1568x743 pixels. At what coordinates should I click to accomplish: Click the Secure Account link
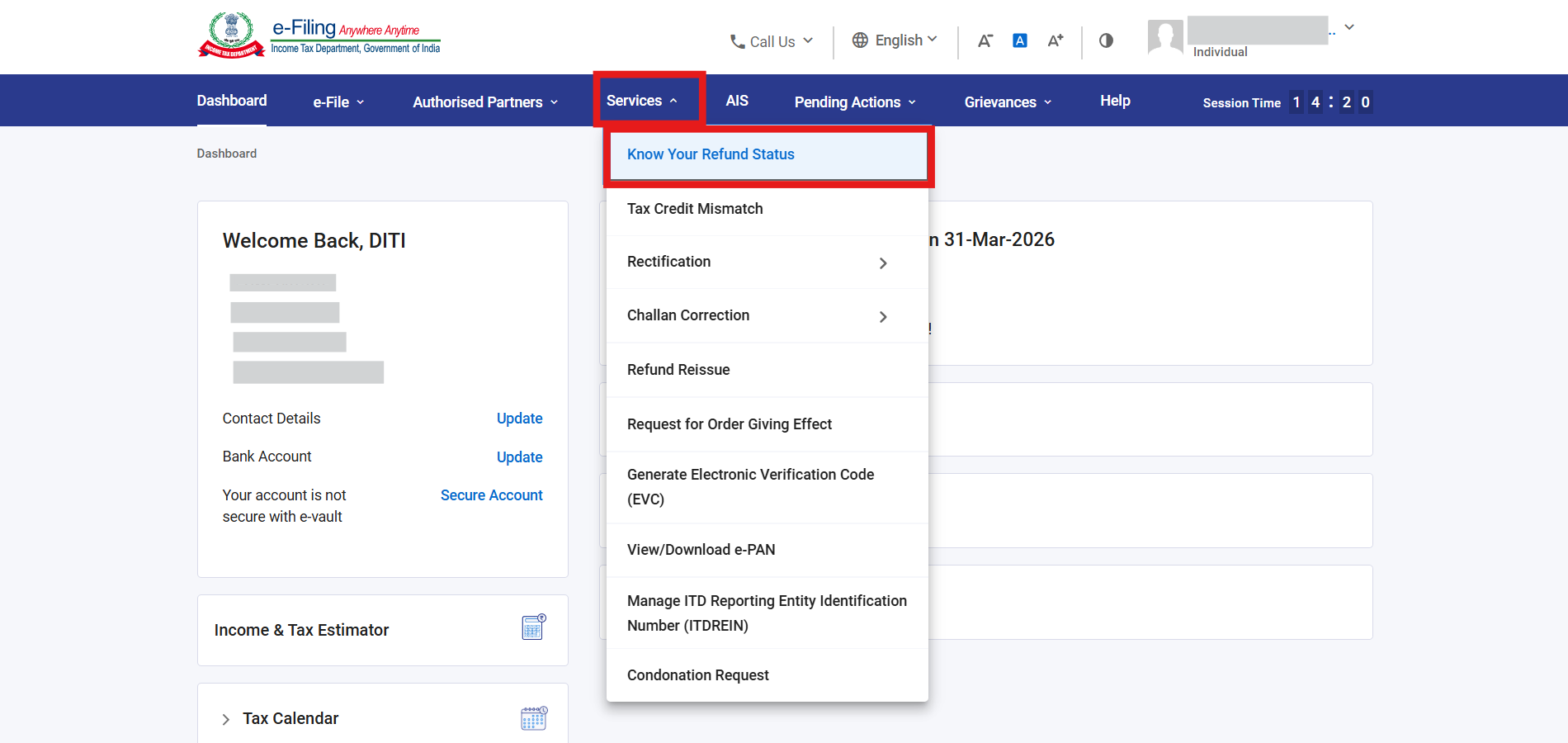[491, 495]
